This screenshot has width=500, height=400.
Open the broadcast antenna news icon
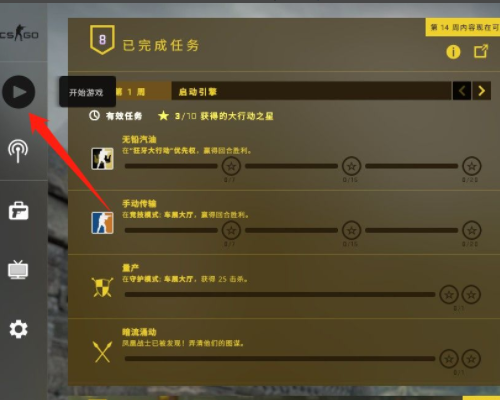[x=18, y=151]
